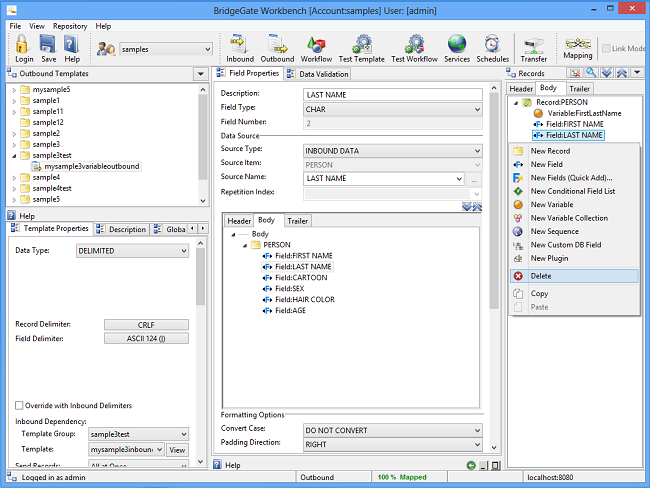This screenshot has height=488, width=650.
Task: Expand all records with double-down arrows
Action: tap(607, 73)
